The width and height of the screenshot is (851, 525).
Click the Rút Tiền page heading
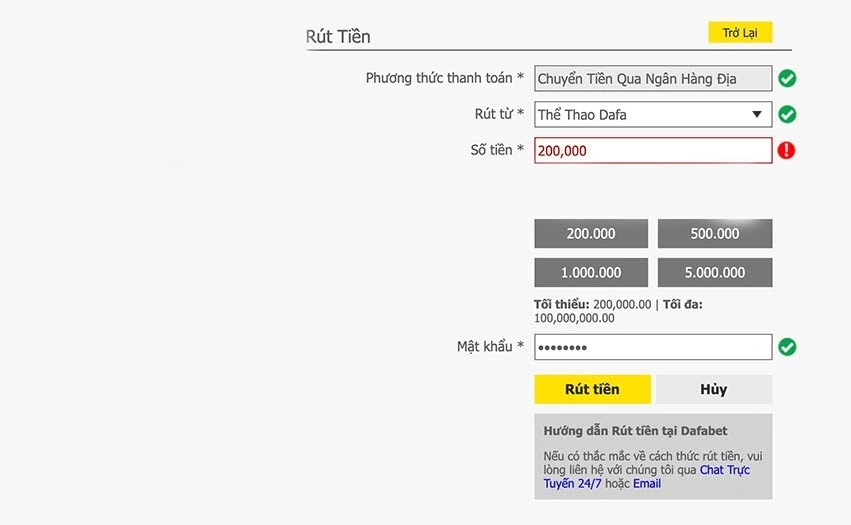(338, 36)
